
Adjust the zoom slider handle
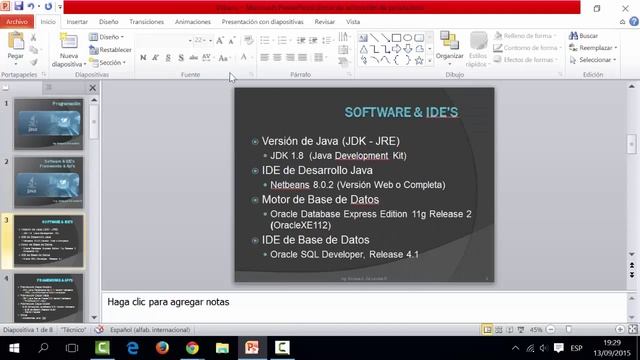[x=569, y=329]
